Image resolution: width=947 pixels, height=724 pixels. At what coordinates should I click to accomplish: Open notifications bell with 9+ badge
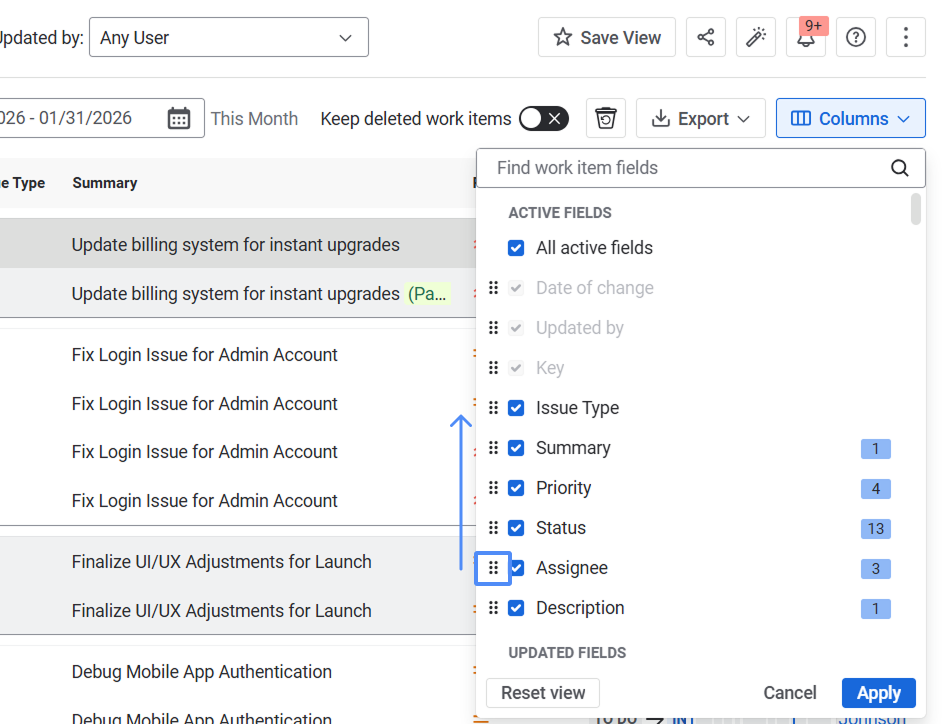coord(806,38)
